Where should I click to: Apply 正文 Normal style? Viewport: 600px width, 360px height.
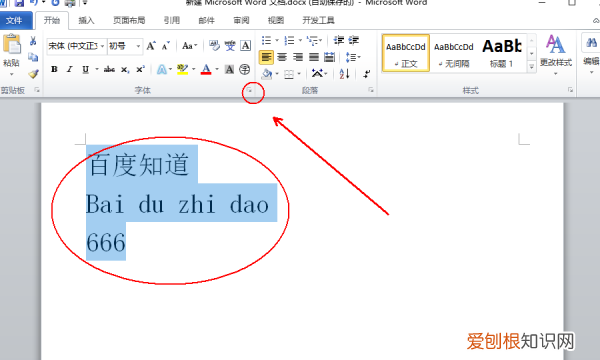406,53
